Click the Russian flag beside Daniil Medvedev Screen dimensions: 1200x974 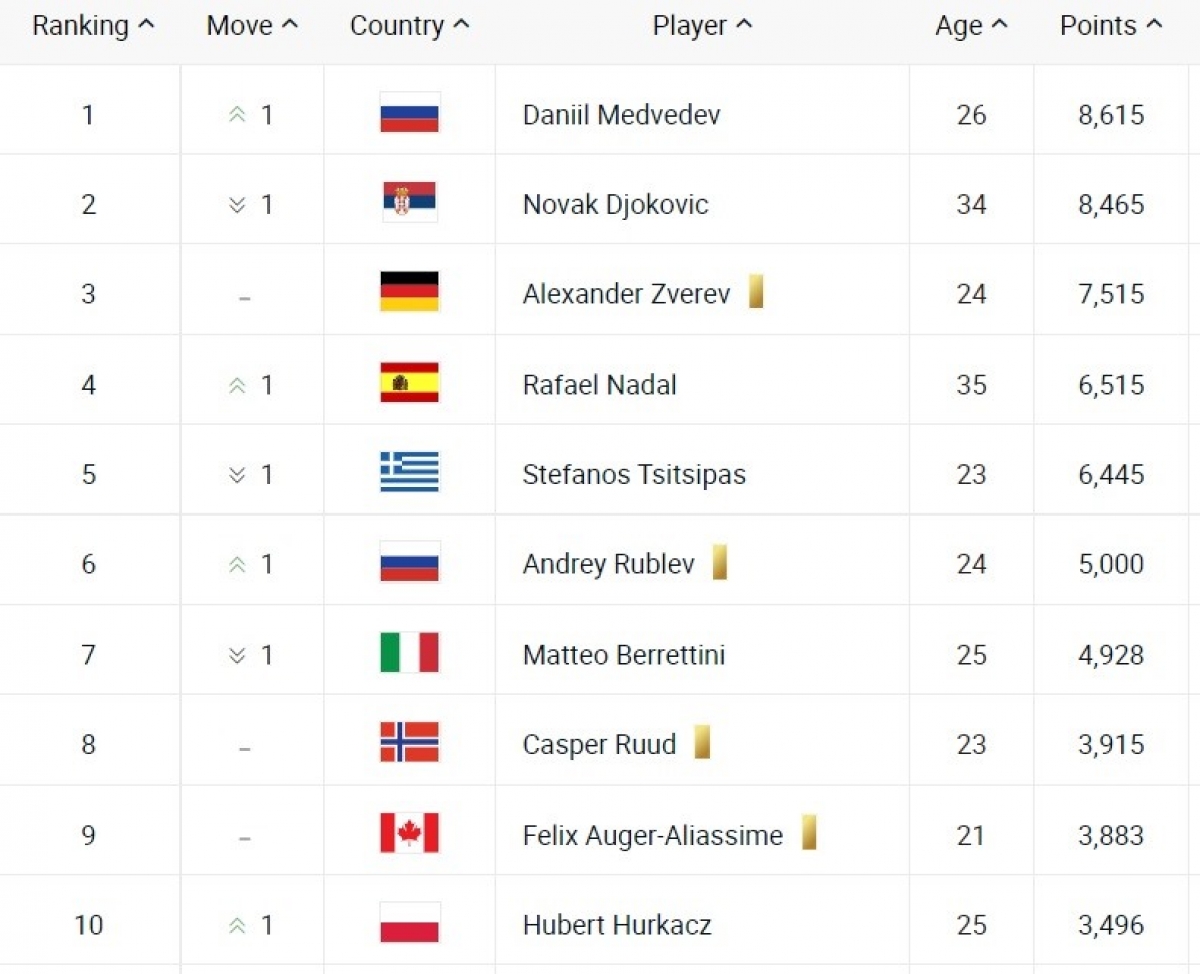(409, 113)
